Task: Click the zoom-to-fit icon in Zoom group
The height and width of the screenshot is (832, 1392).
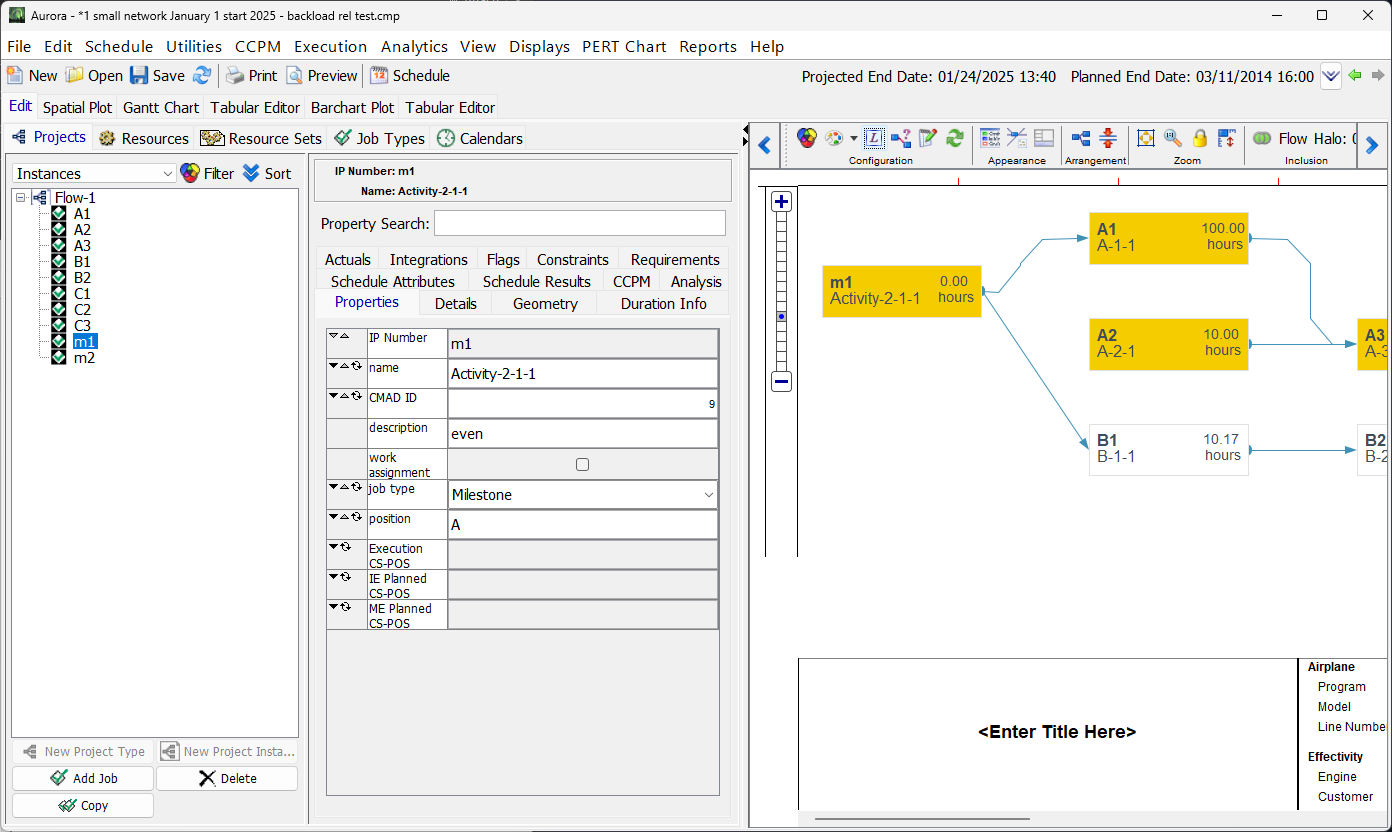Action: coord(1146,139)
